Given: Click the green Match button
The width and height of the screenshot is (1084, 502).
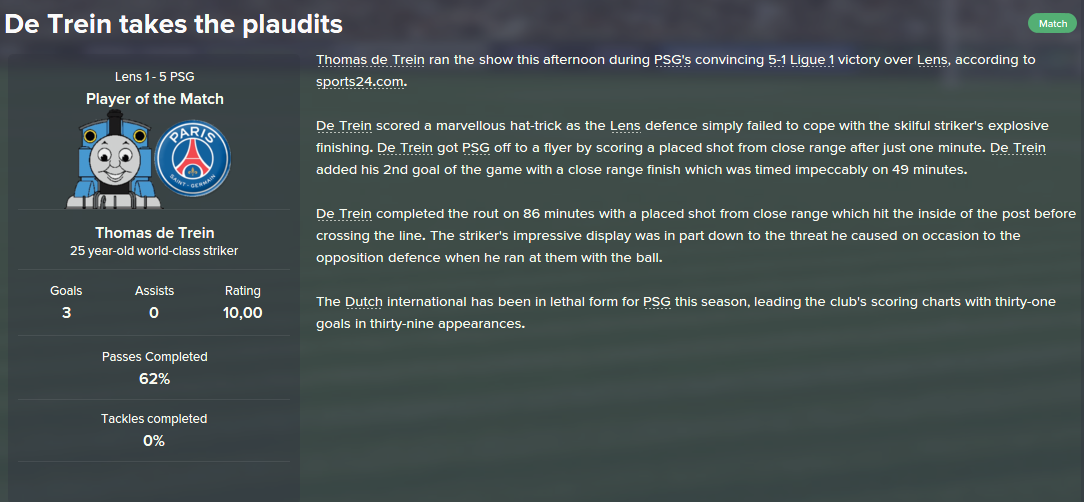Looking at the screenshot, I should click(1052, 24).
